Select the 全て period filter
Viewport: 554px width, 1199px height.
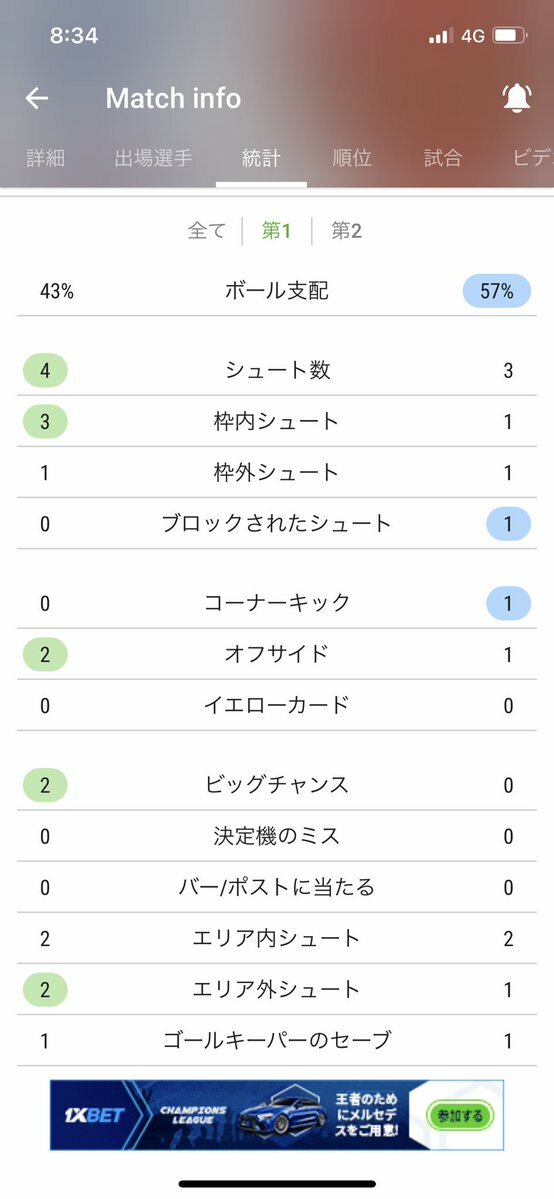click(x=207, y=231)
